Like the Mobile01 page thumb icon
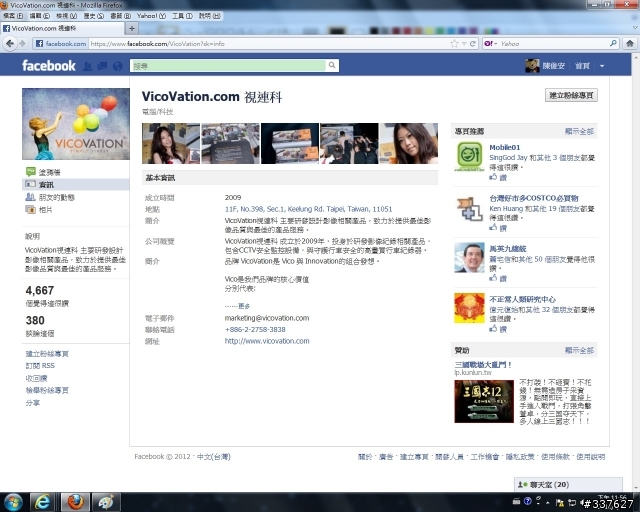This screenshot has height=512, width=640. [x=493, y=177]
